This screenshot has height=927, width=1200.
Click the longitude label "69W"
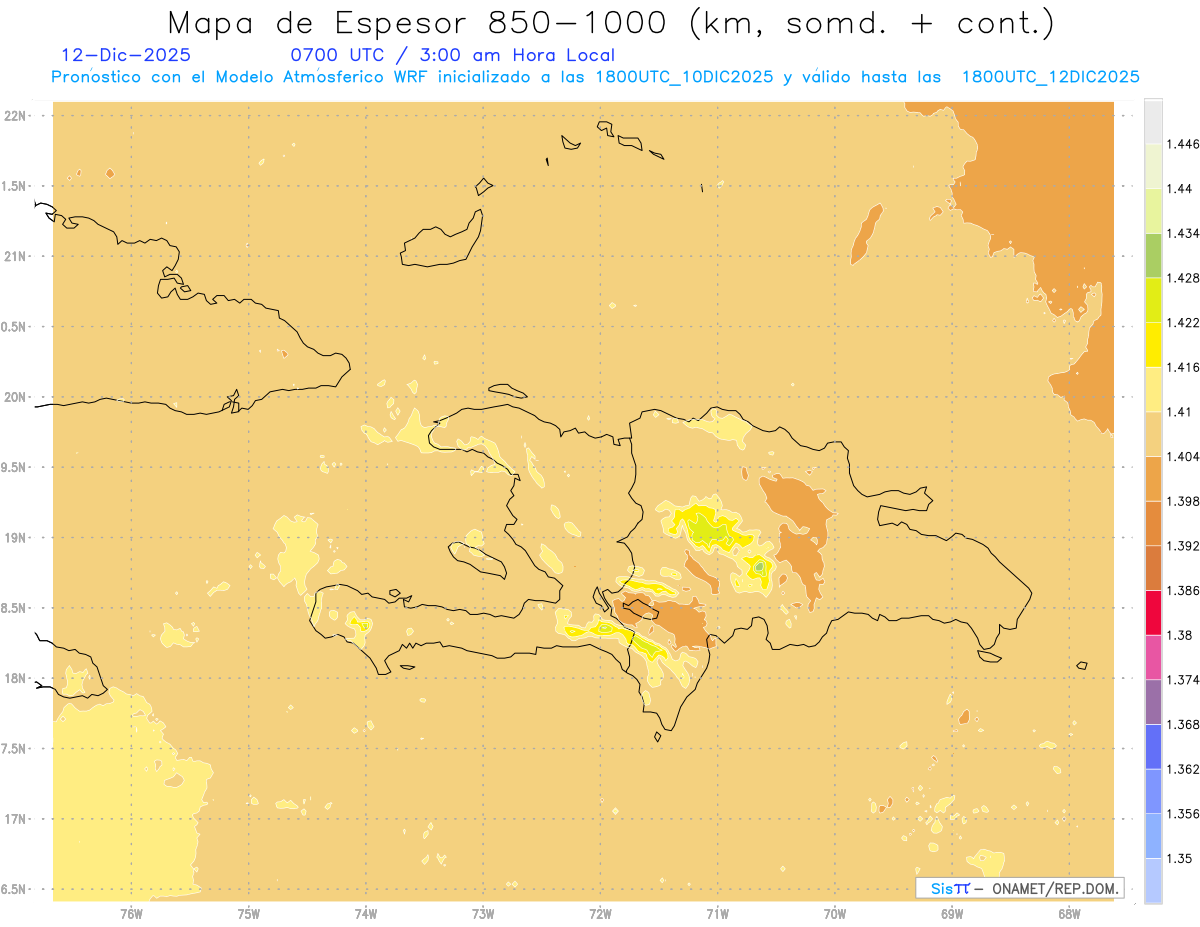952,914
